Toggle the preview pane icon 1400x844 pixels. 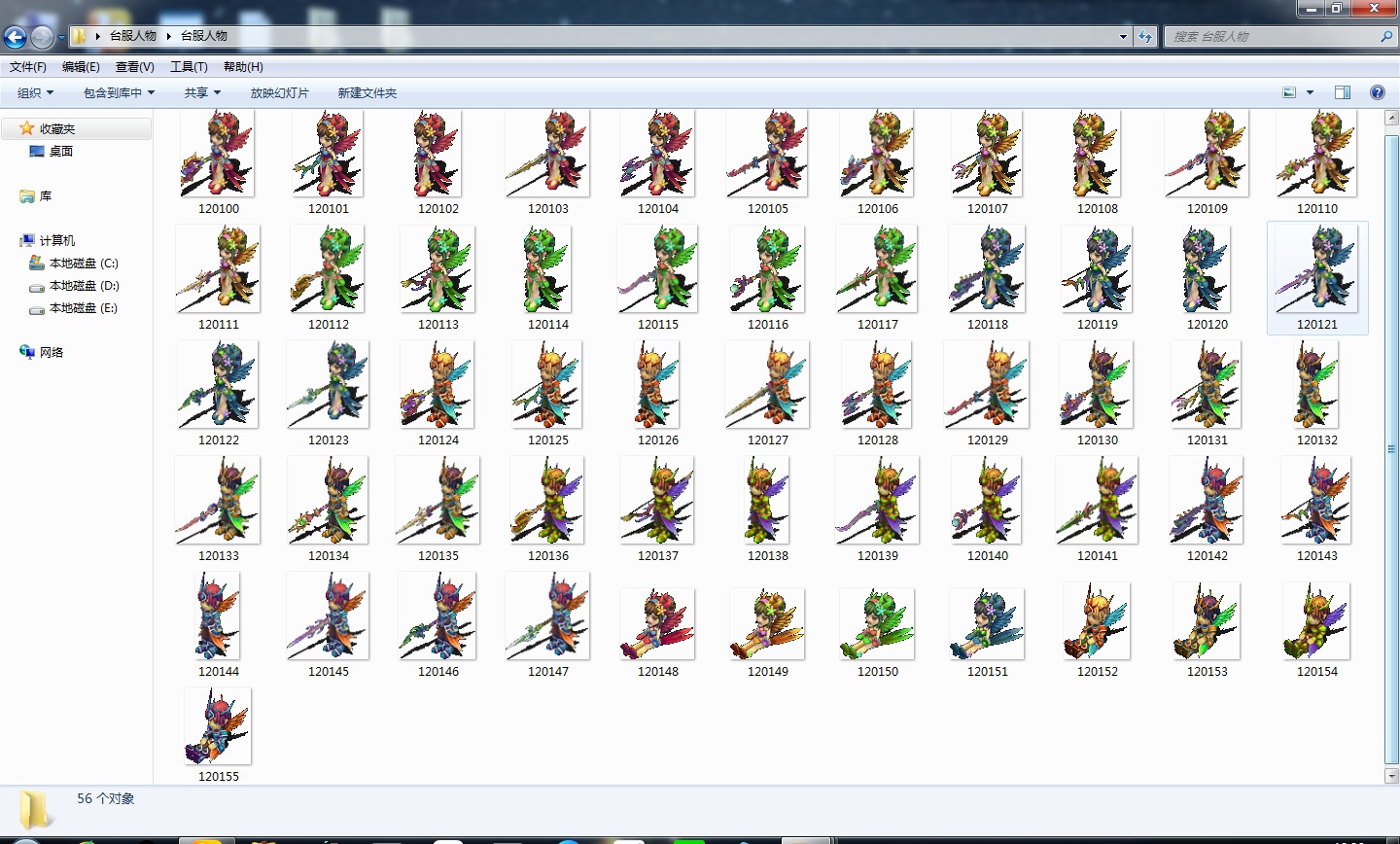1343,92
